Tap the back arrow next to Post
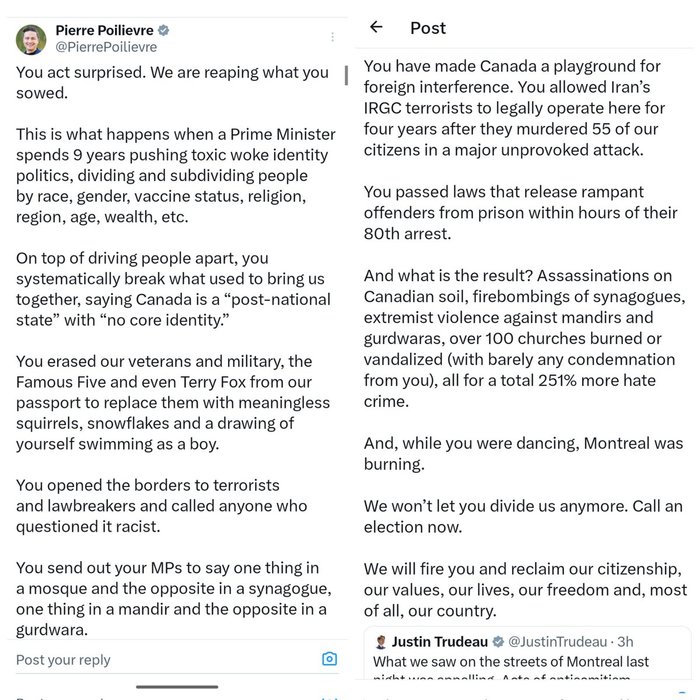 (376, 27)
